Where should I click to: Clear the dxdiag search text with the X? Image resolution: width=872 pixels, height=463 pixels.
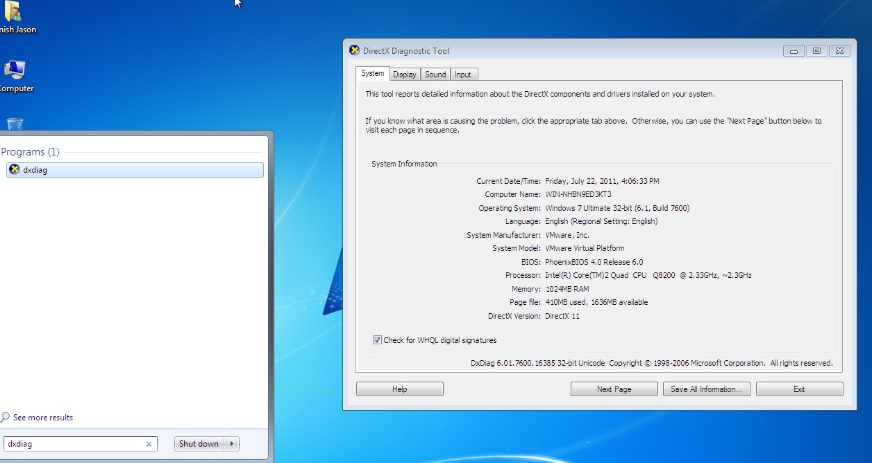pos(148,444)
